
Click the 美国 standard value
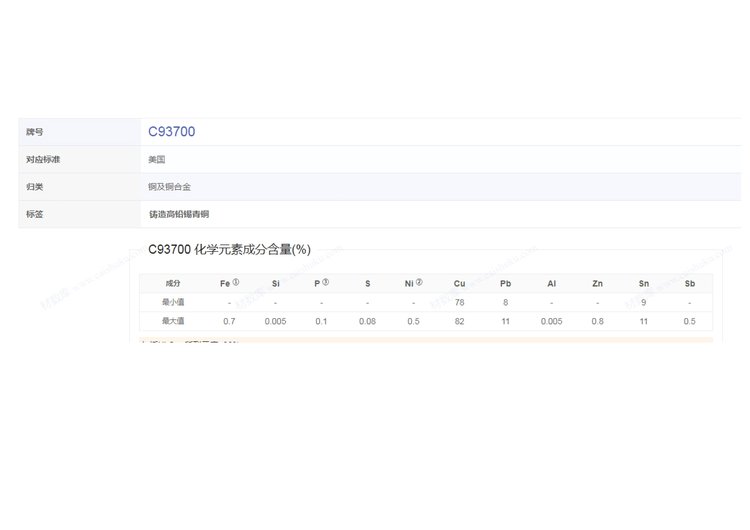click(157, 159)
